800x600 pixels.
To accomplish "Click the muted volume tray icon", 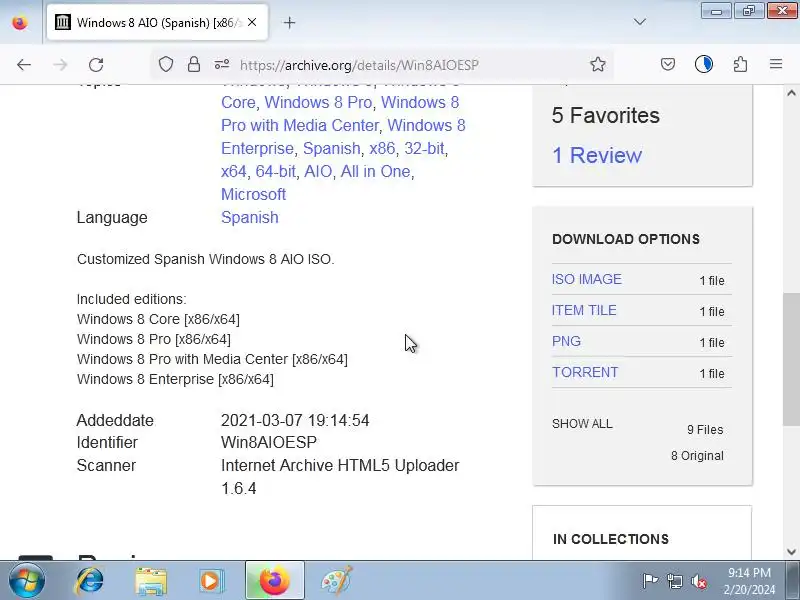I will [699, 581].
